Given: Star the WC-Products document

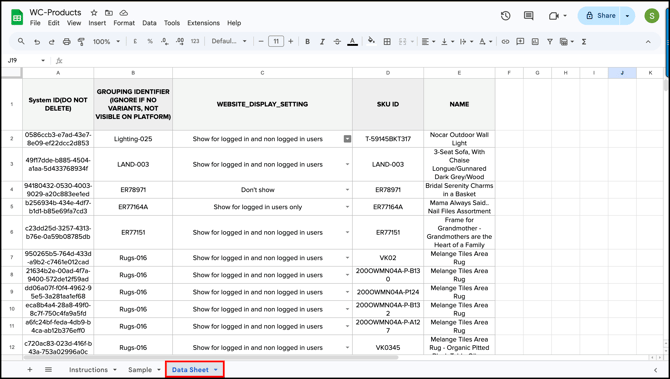Looking at the screenshot, I should [x=94, y=13].
